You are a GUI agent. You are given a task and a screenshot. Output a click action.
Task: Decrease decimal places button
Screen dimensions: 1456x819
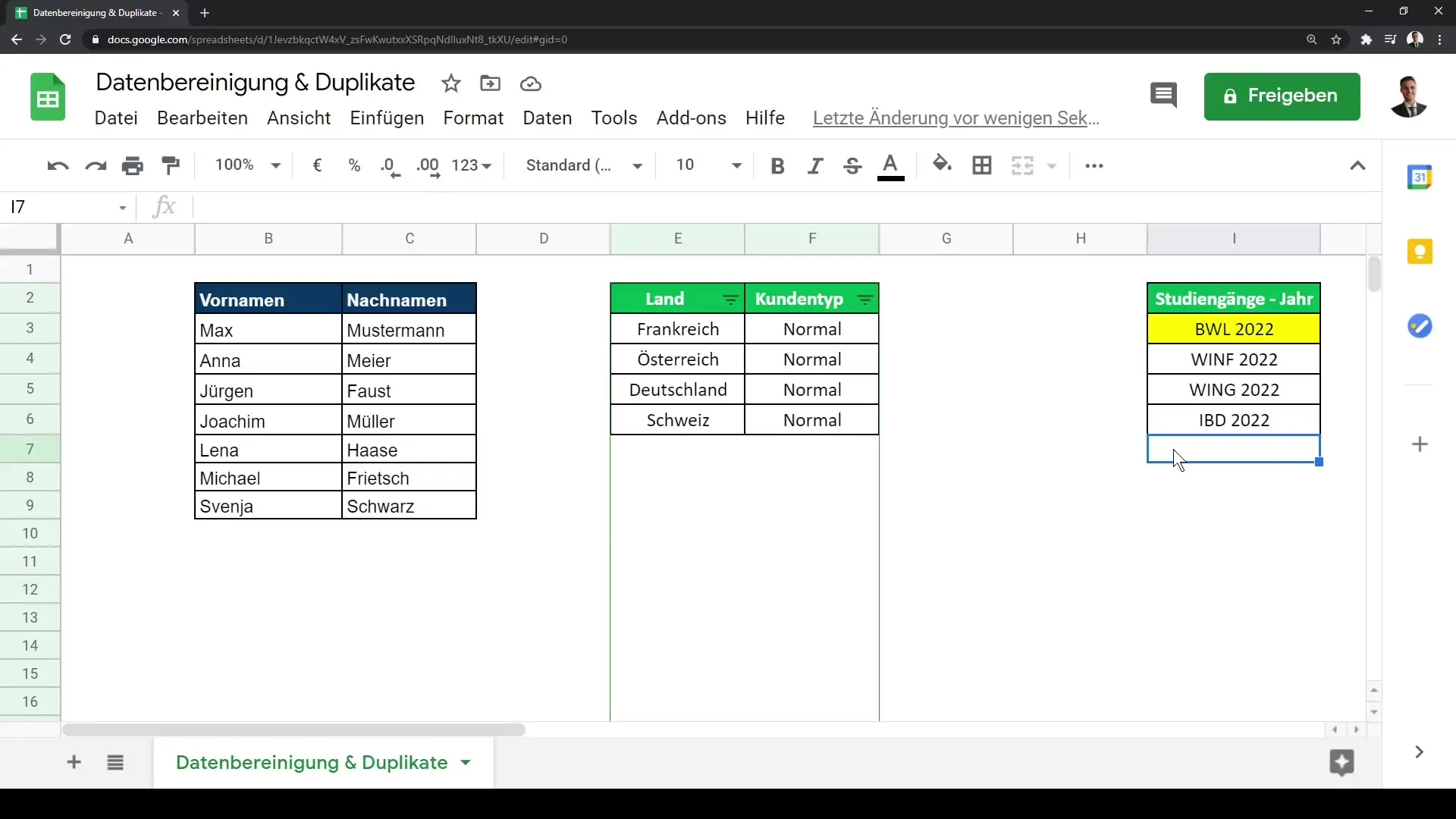(391, 167)
